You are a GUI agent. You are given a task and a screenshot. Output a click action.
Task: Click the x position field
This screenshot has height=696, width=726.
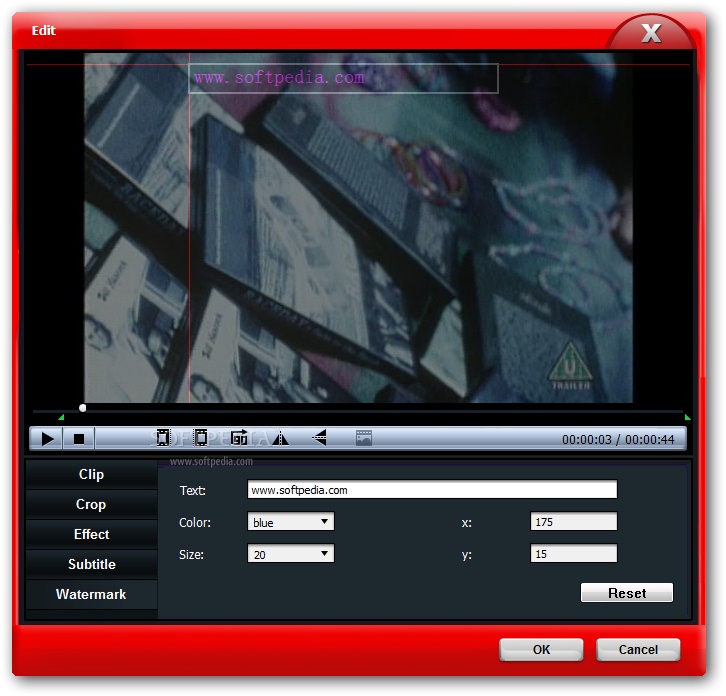[574, 521]
